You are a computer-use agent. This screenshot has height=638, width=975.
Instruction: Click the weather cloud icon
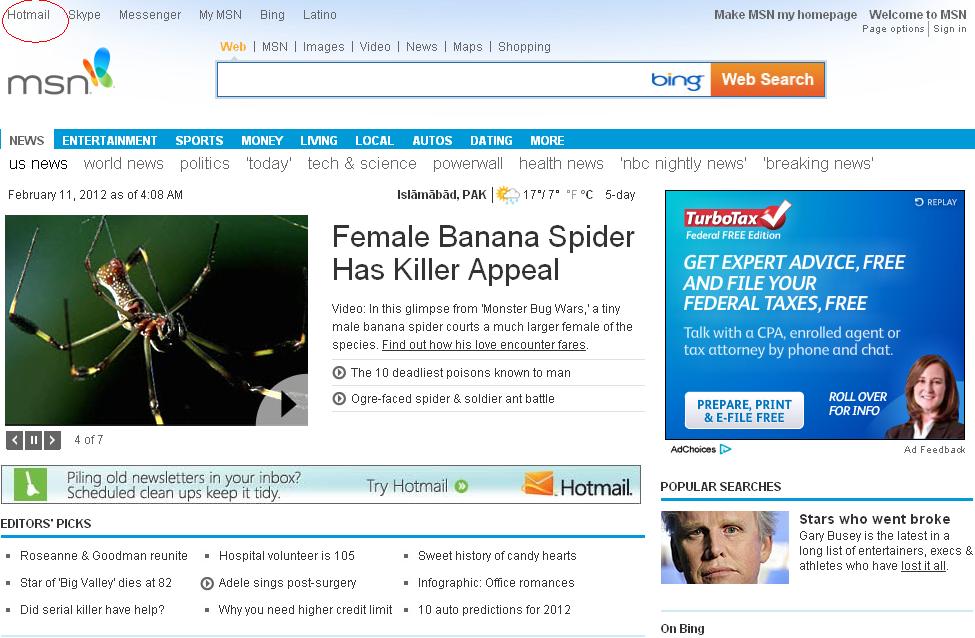[508, 195]
